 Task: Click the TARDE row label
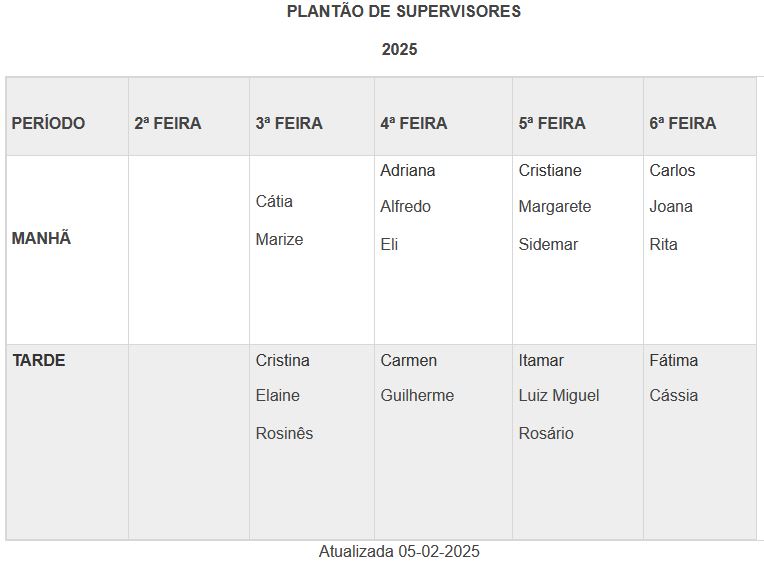click(39, 360)
